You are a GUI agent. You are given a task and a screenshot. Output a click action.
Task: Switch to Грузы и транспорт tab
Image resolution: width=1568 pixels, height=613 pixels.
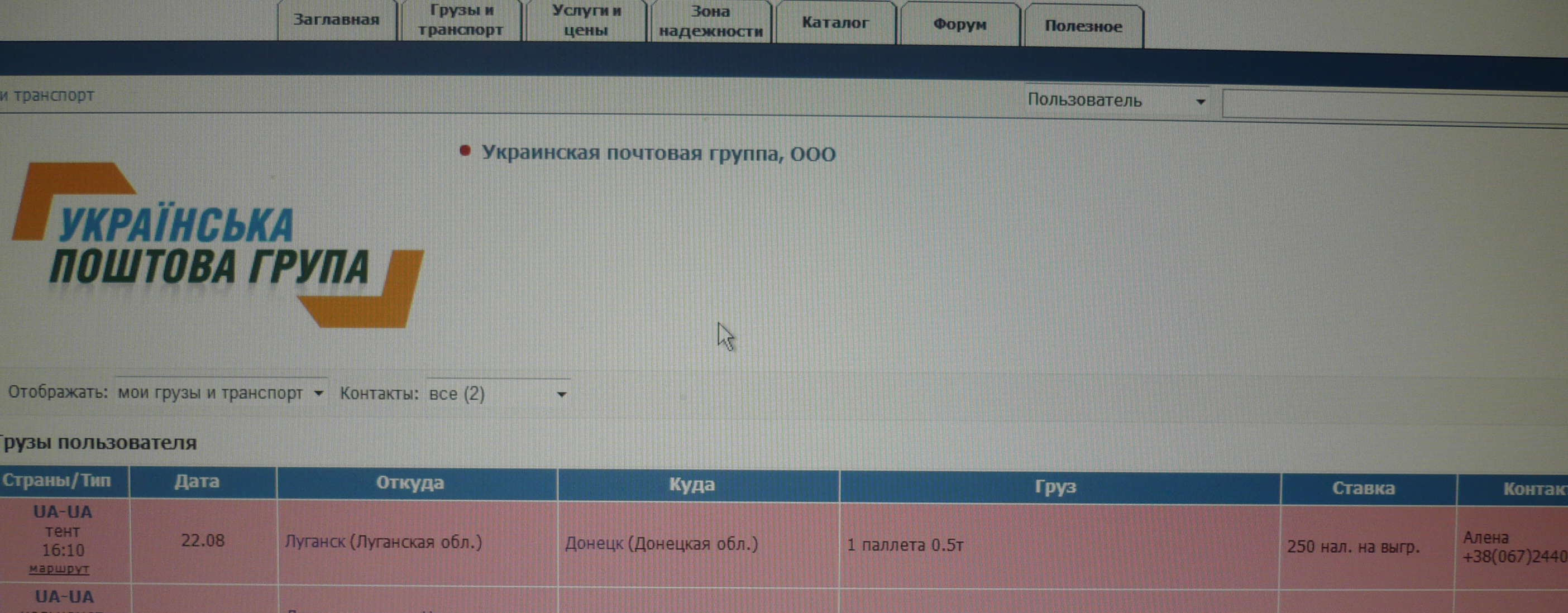(460, 20)
